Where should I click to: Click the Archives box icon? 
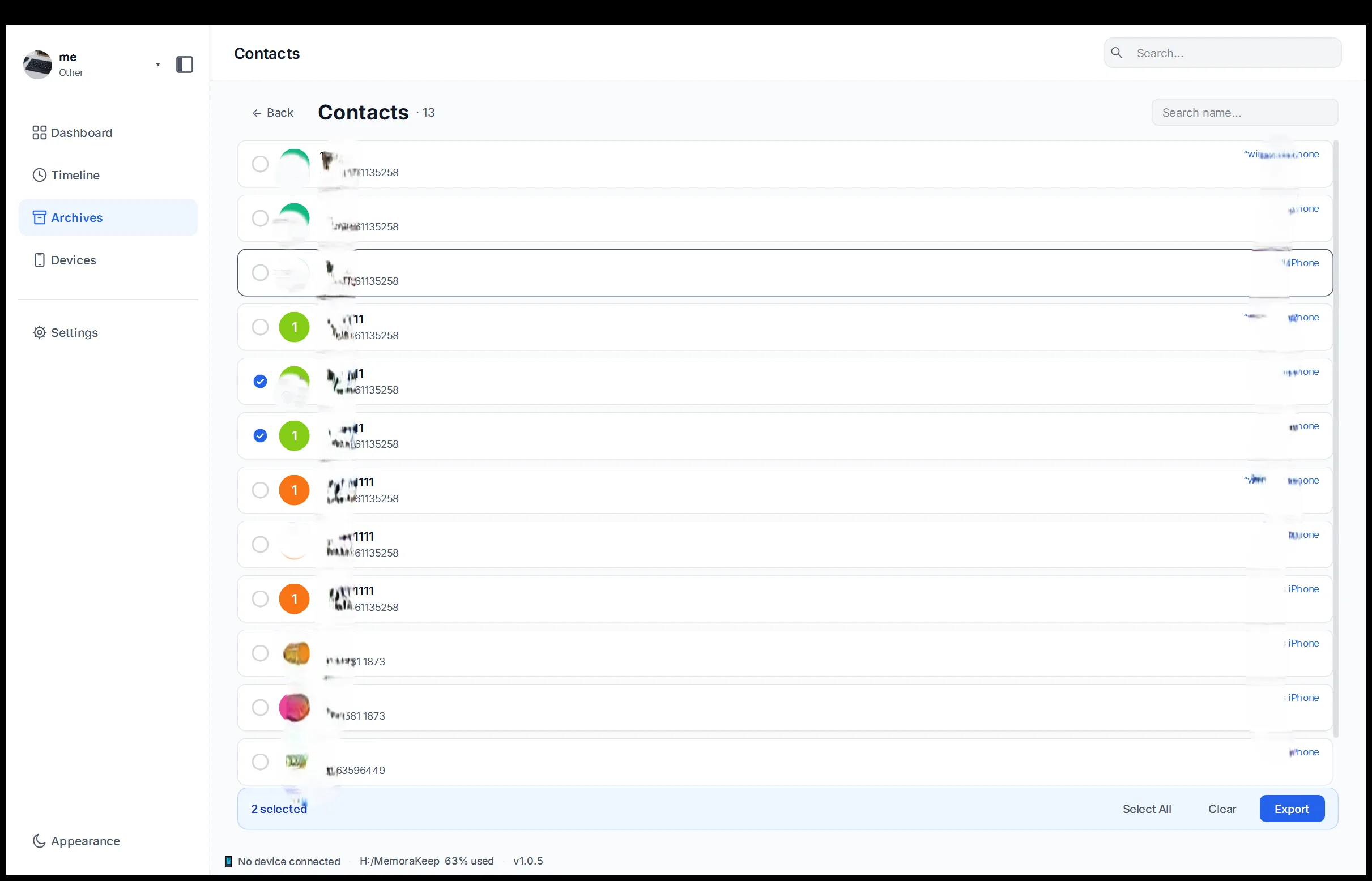coord(39,217)
